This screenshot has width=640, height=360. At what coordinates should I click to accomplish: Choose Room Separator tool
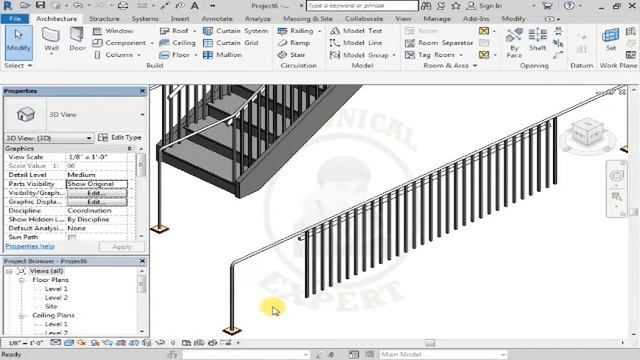(439, 43)
